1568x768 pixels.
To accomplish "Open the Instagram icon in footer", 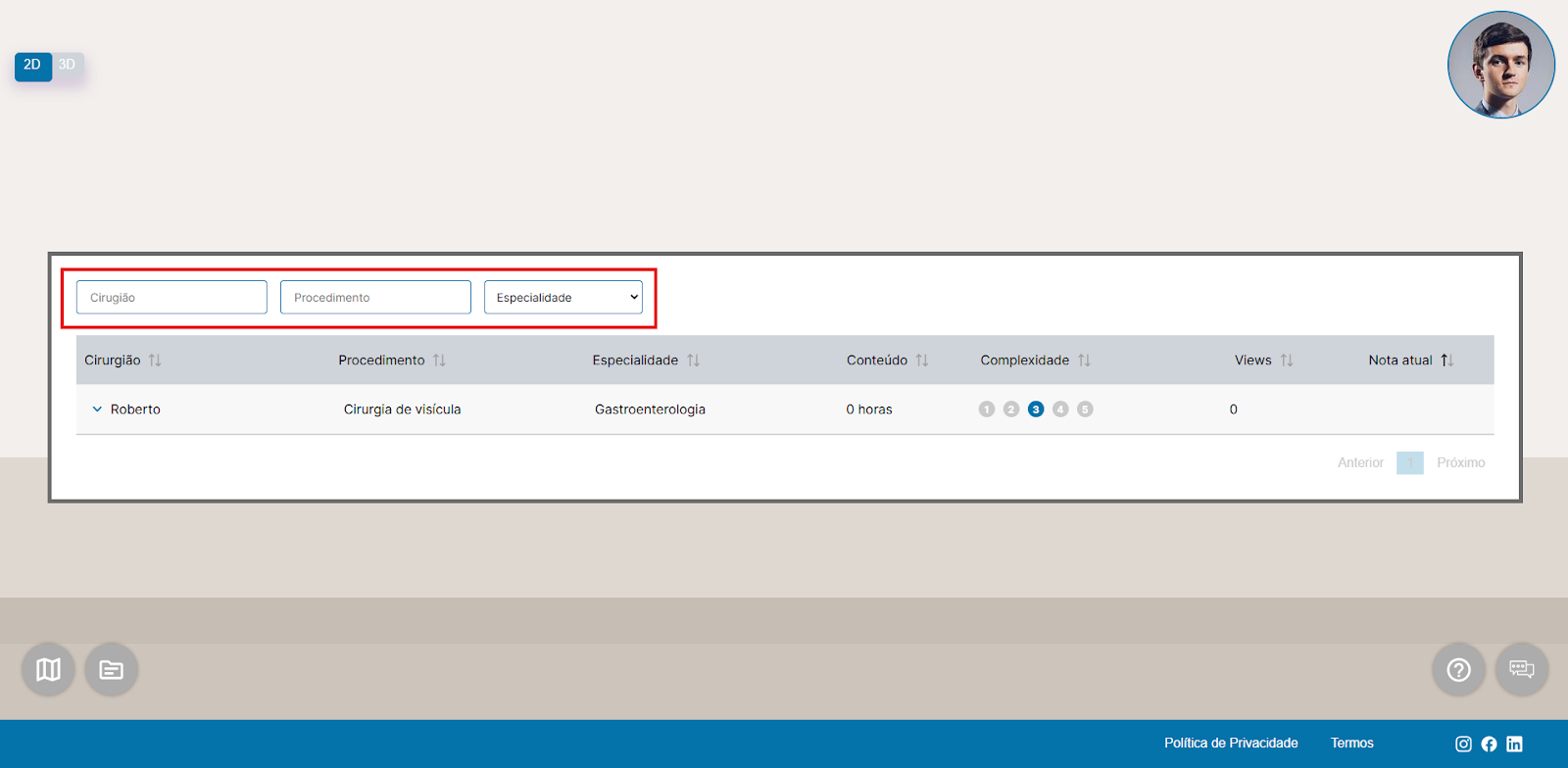I will tap(1463, 744).
